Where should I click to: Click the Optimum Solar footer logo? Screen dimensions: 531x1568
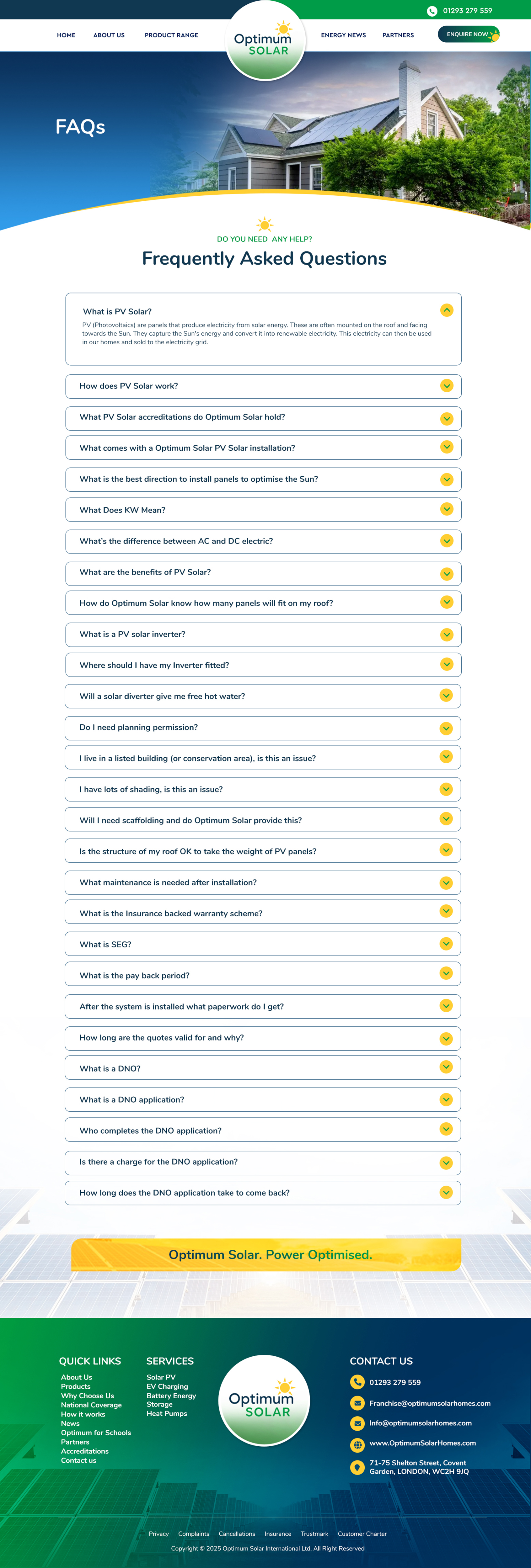point(264,1401)
